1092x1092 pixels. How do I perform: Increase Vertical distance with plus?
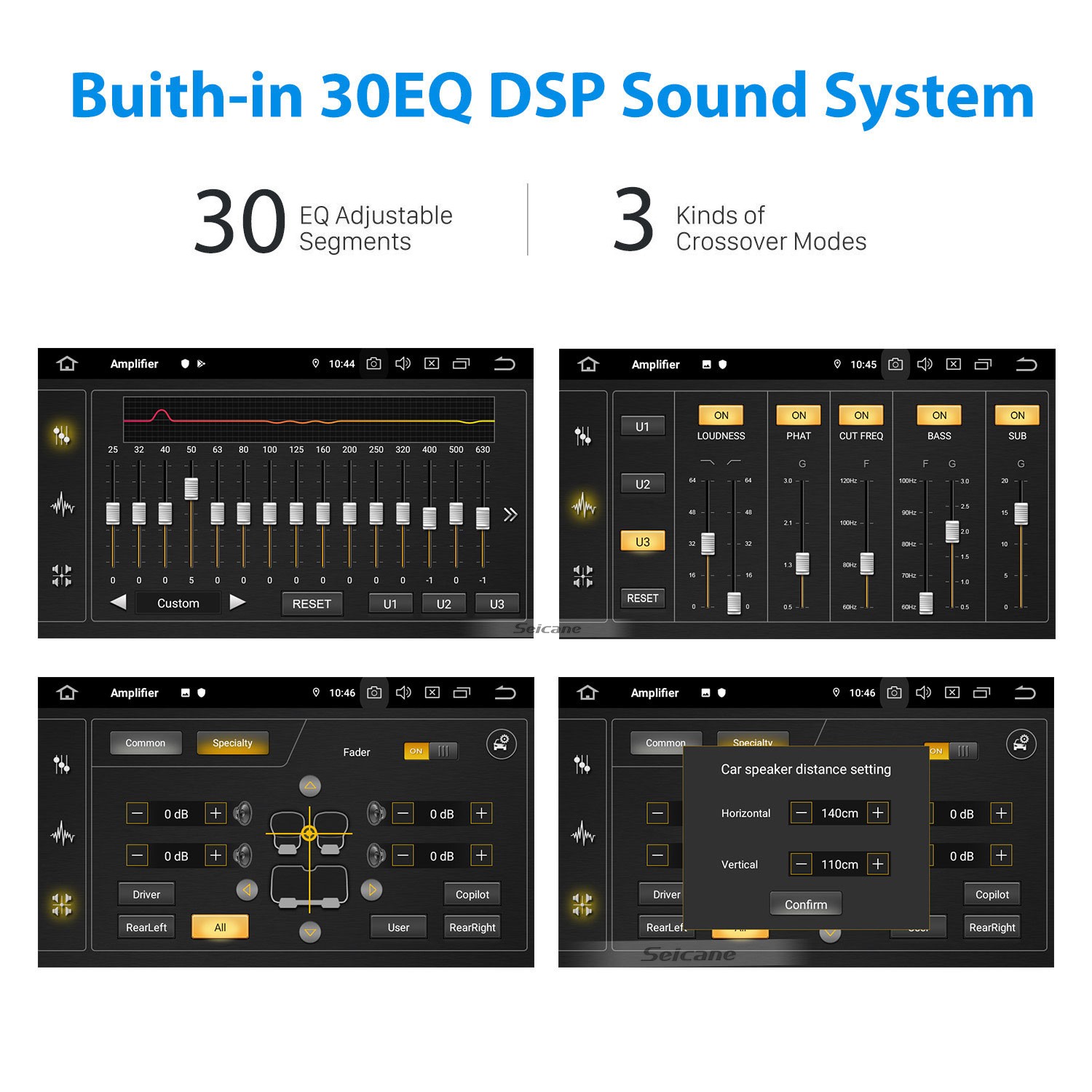coord(878,864)
